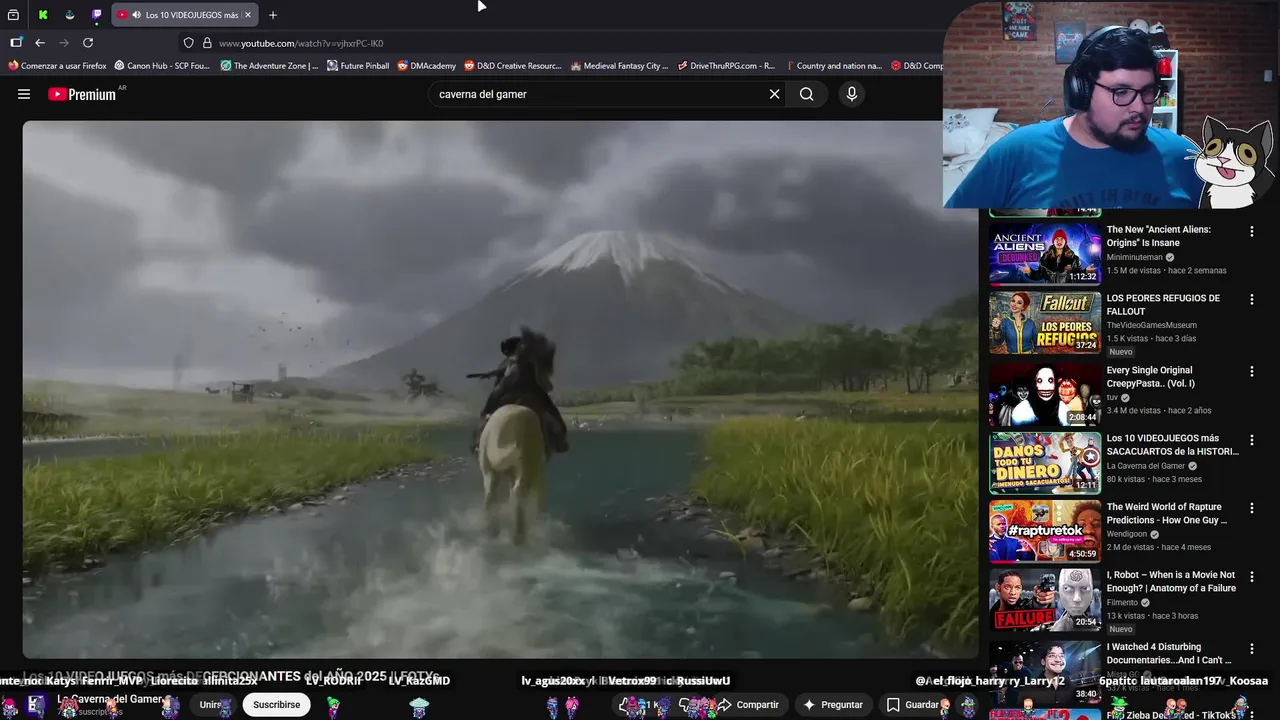Click channel name 'Miniminuteman'
The image size is (1280, 720).
pos(1134,257)
